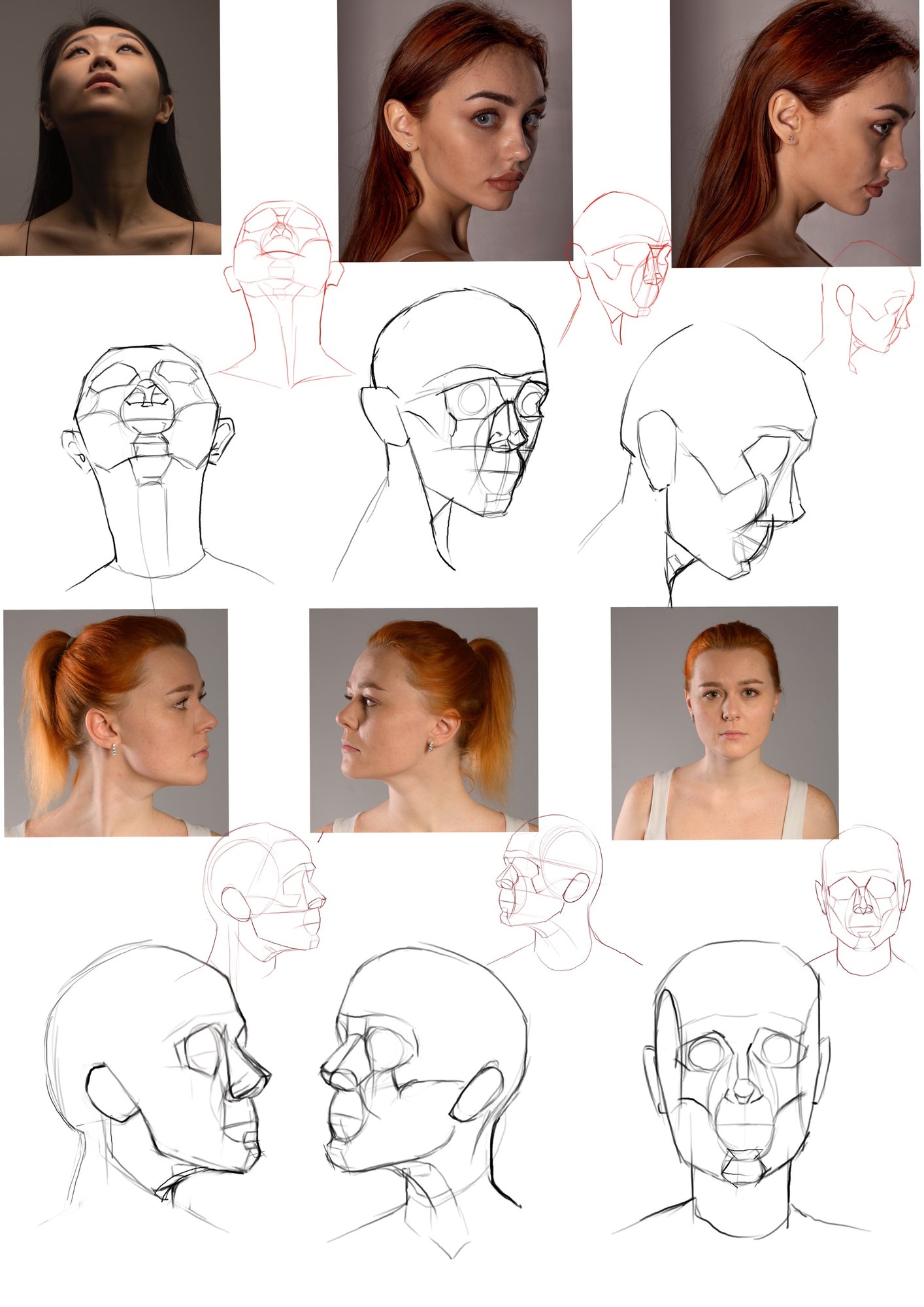Click the photo of dark-haired woman looking upward
924x1307 pixels.
110,127
